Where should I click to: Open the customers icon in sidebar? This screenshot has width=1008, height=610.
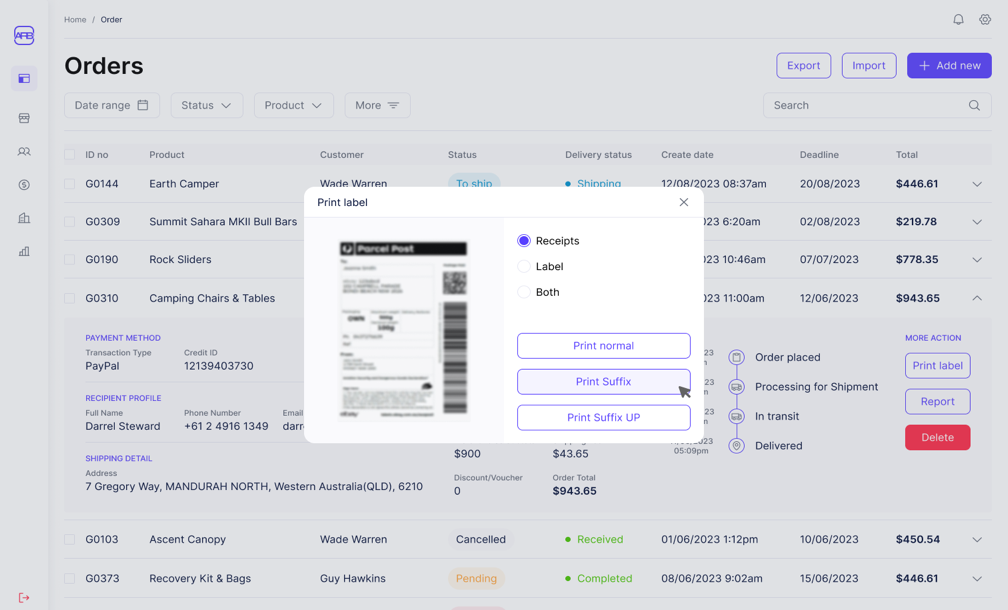(24, 152)
